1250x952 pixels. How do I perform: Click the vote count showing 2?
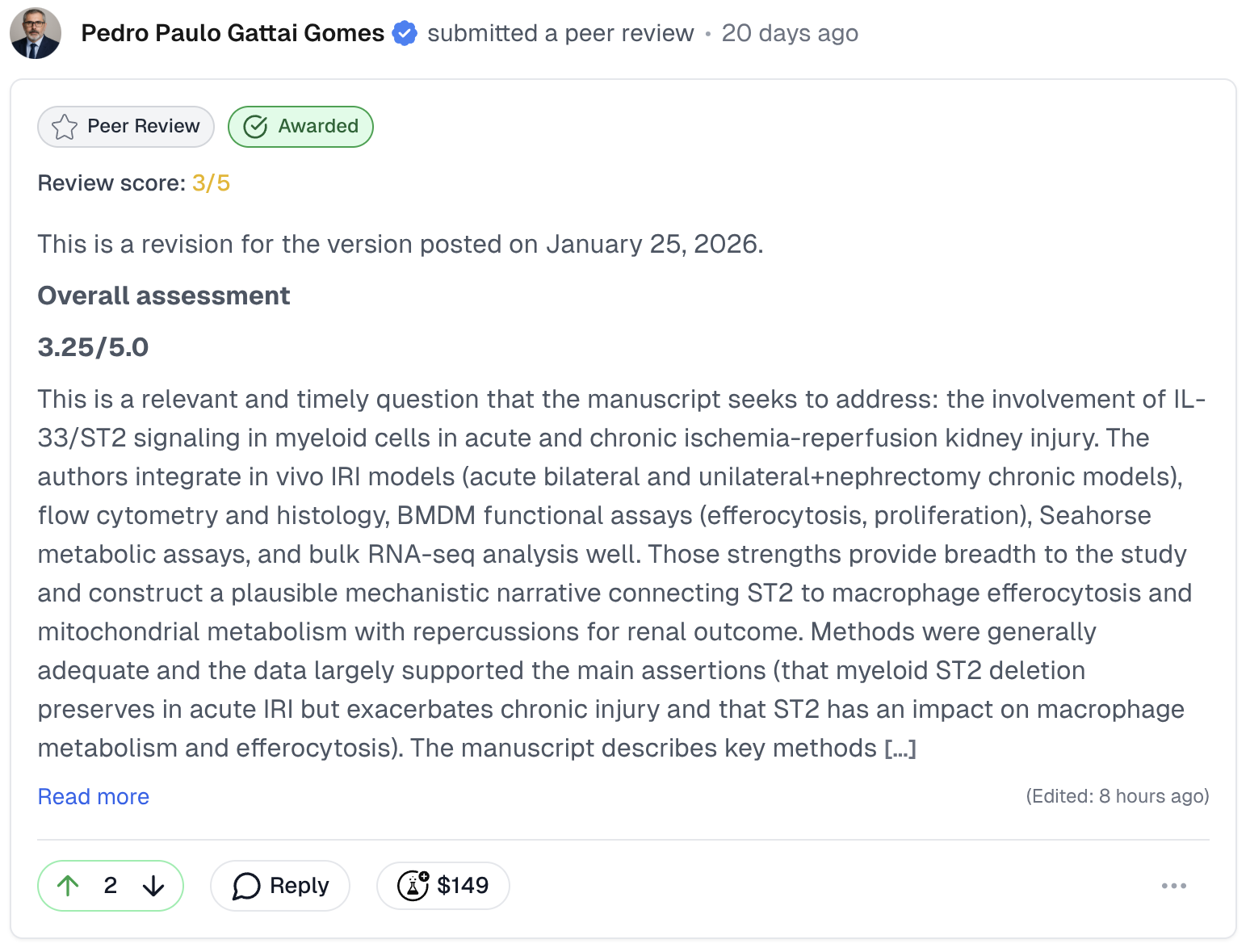coord(111,886)
